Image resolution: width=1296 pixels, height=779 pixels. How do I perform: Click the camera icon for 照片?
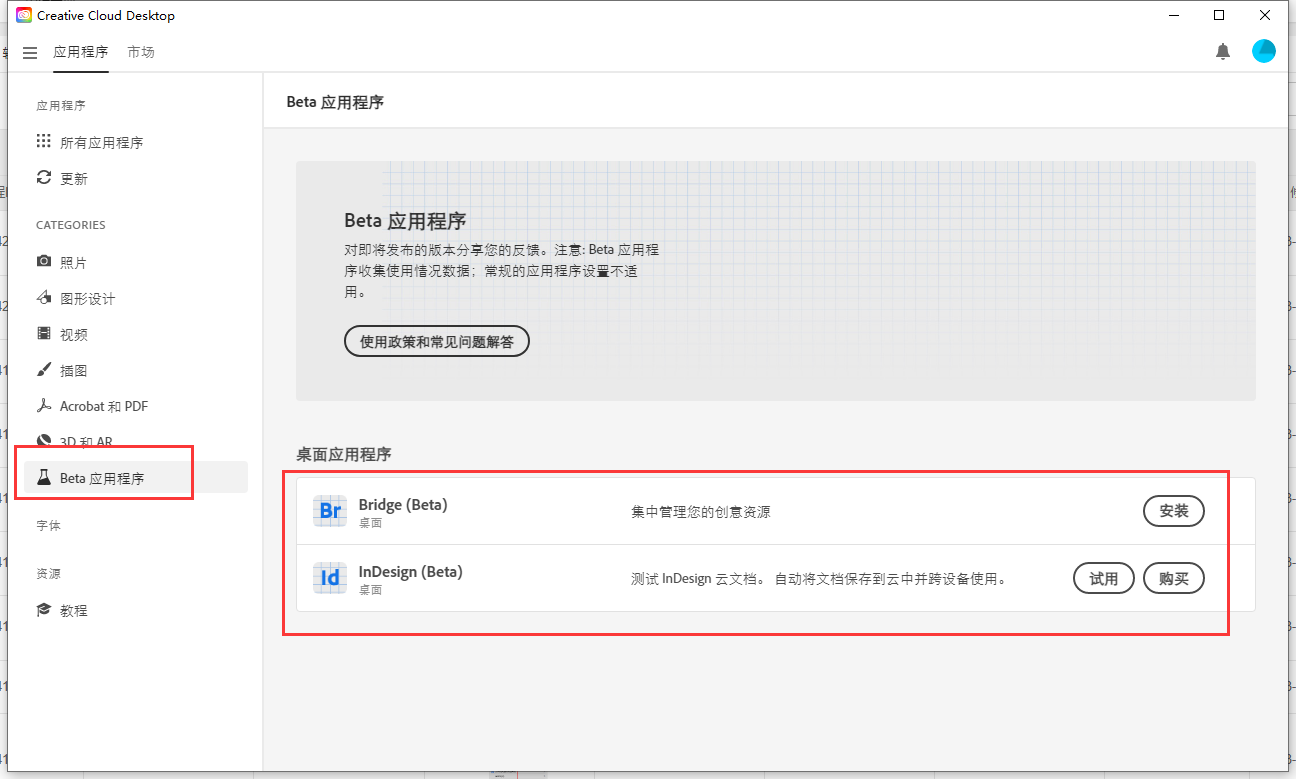(x=44, y=262)
